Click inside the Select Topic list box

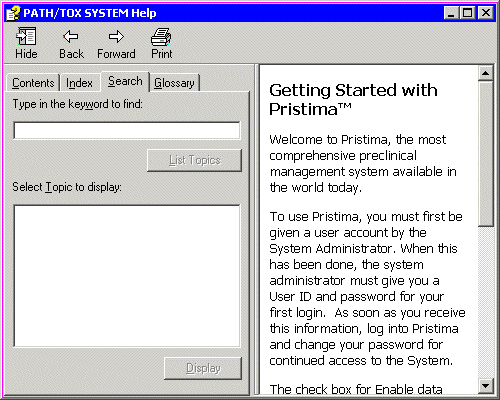click(127, 276)
